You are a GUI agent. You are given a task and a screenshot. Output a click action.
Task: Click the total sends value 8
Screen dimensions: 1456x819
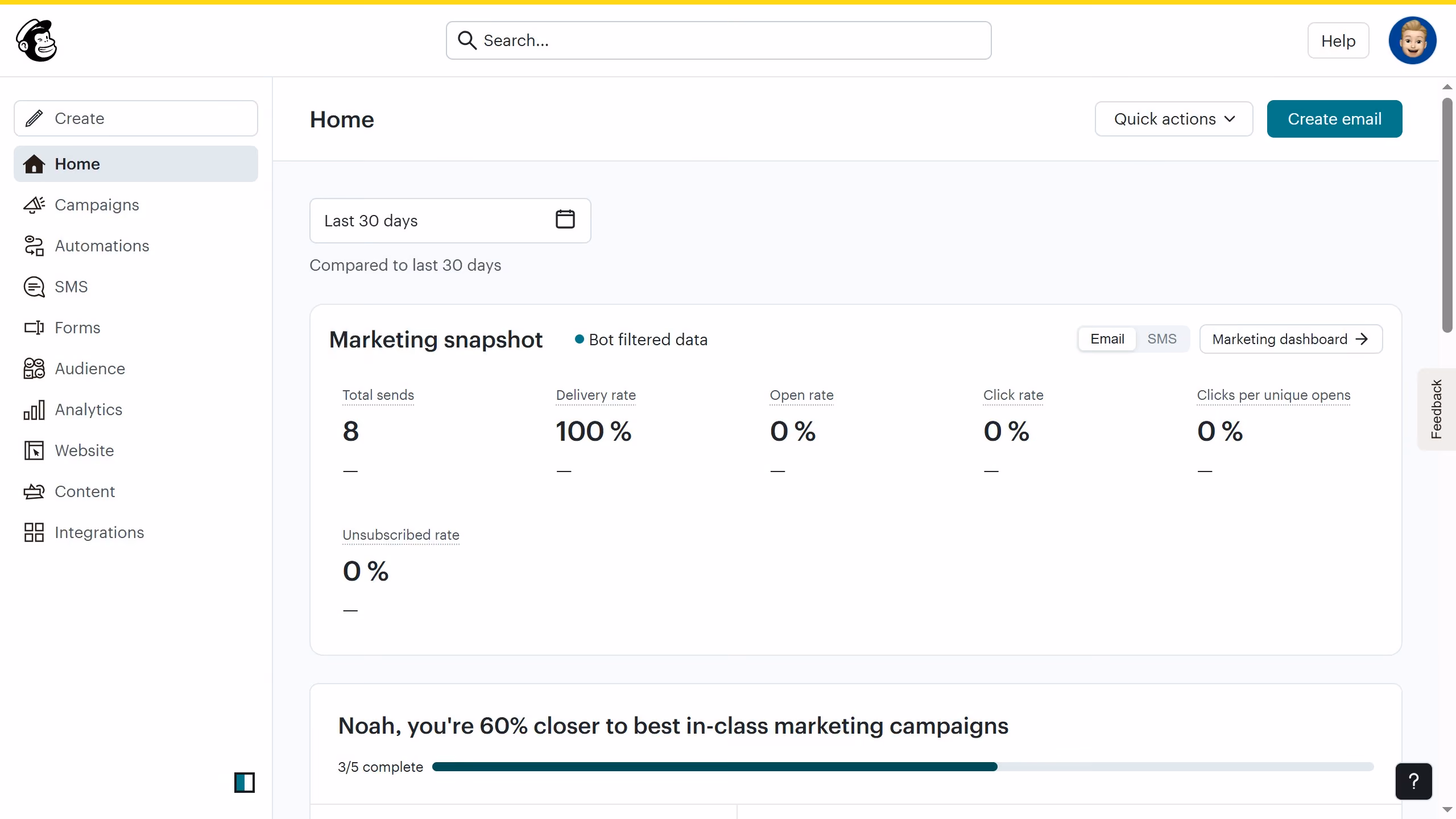351,431
